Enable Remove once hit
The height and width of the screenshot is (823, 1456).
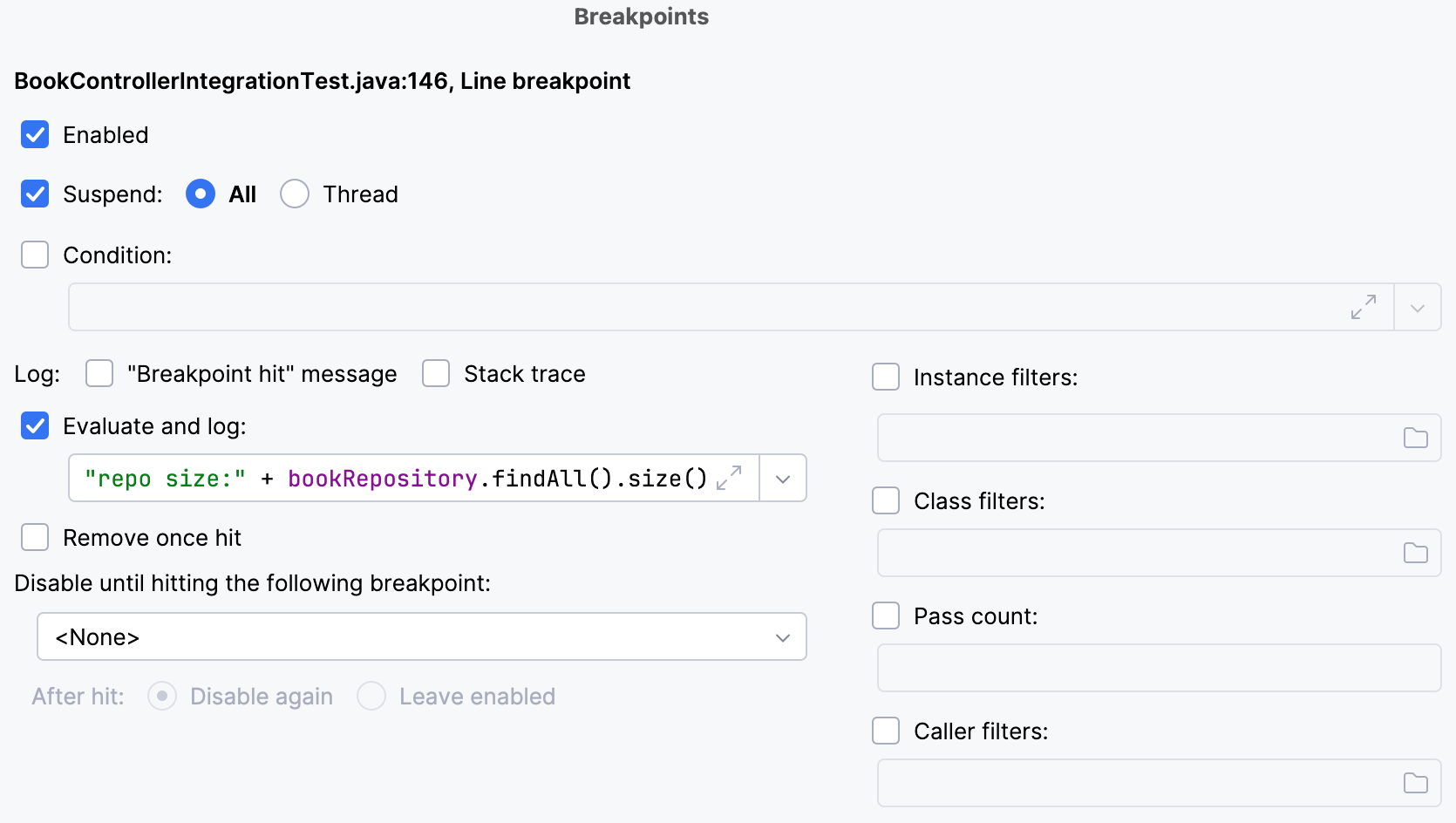35,537
